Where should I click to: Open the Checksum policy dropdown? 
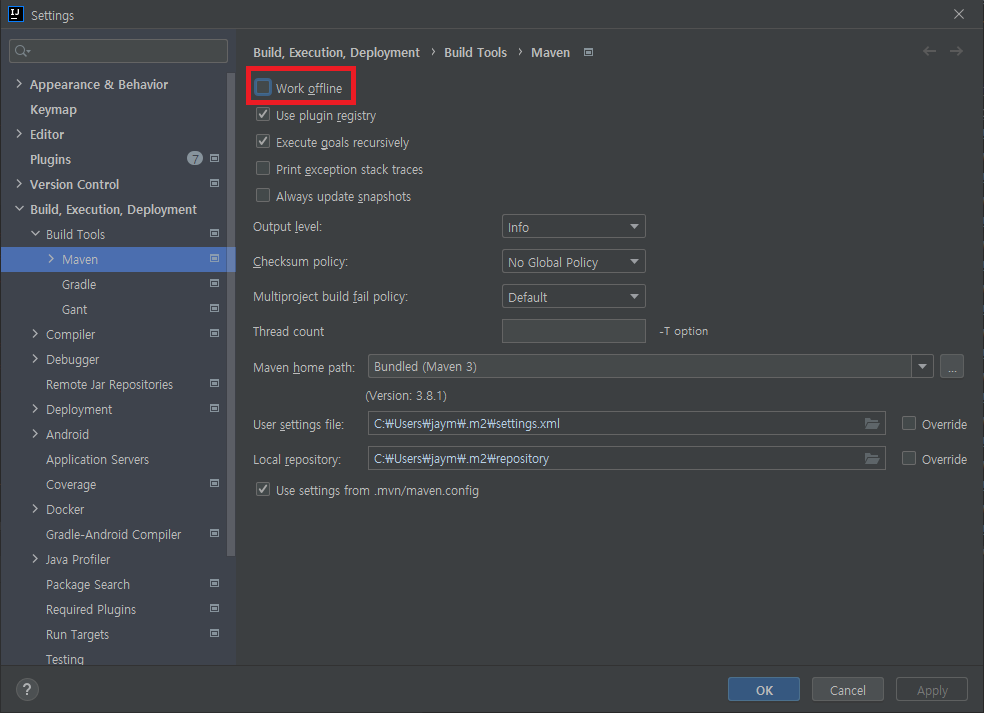(x=574, y=262)
